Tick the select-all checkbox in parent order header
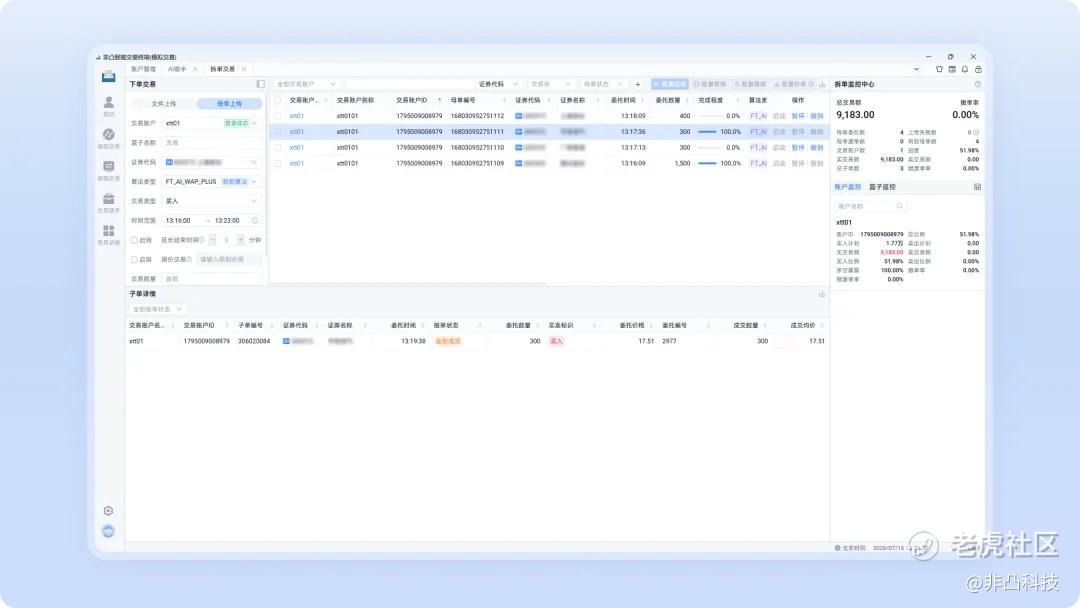The image size is (1080, 608). tap(278, 100)
